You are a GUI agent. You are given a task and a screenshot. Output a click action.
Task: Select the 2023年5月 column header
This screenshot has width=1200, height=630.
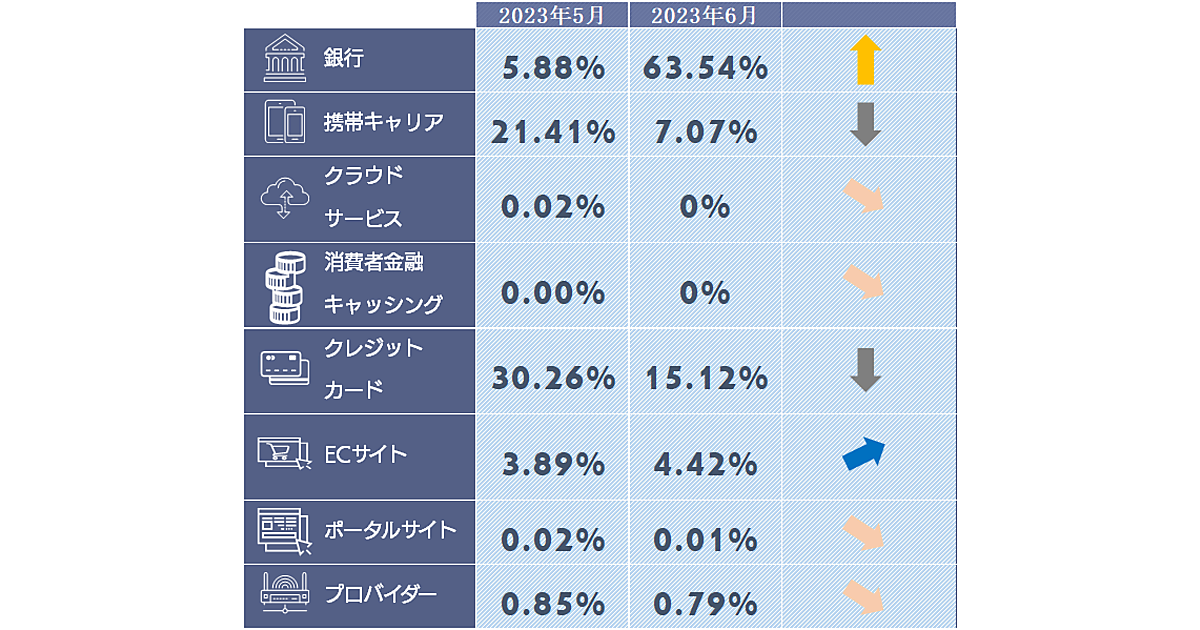(552, 15)
